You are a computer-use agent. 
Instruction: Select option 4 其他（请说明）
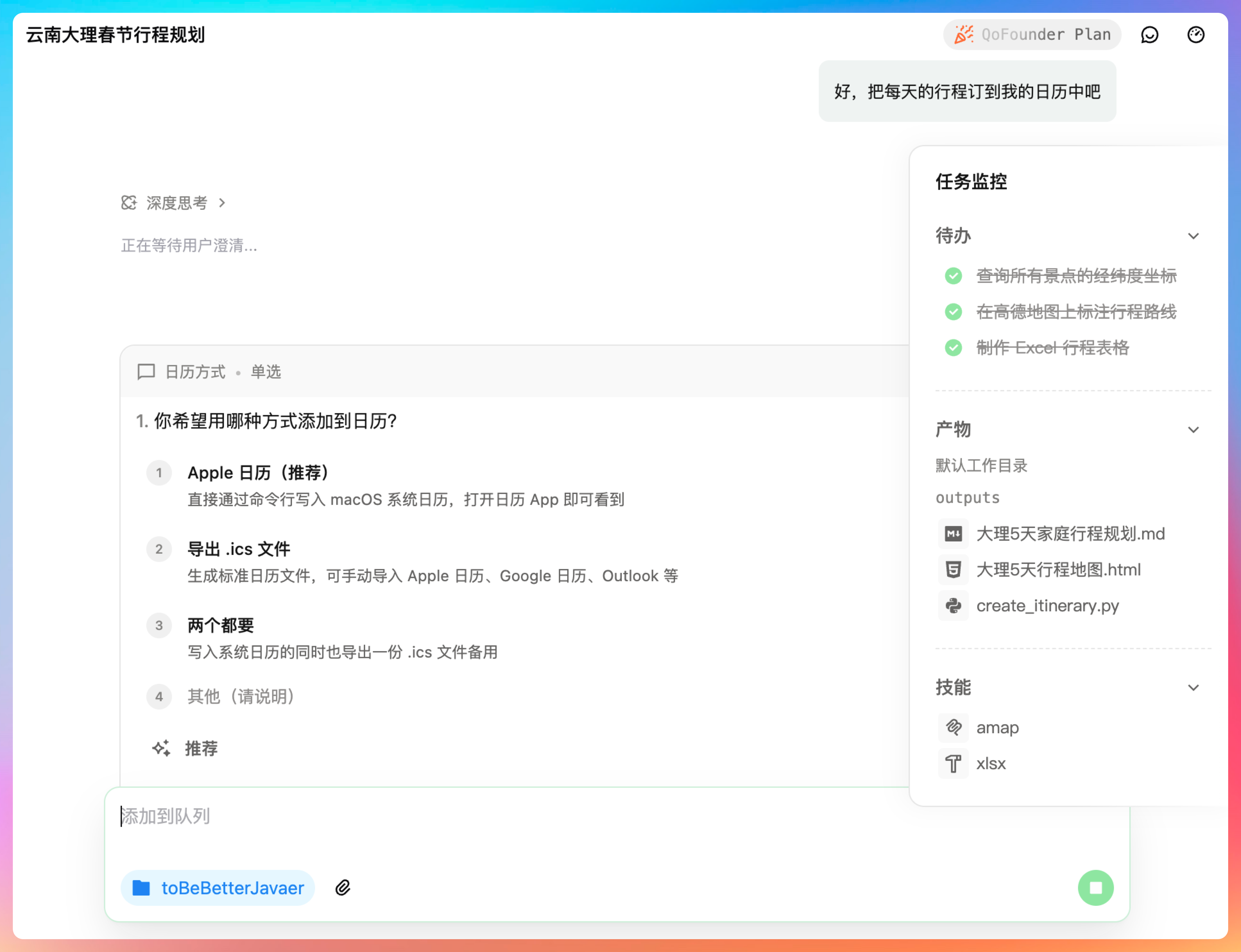coord(241,696)
